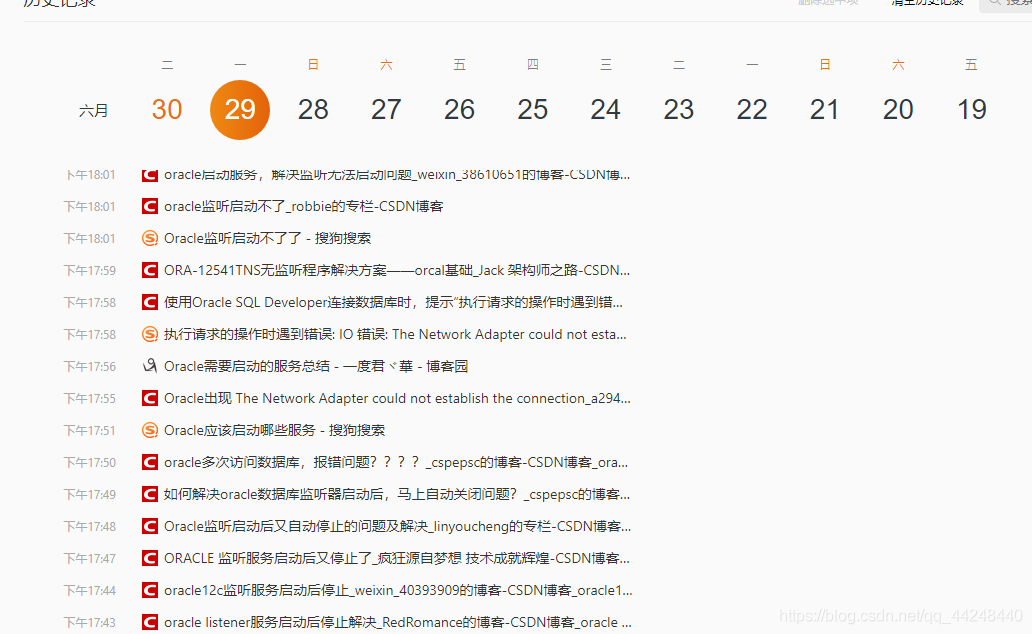Click cnblogs icon beside 'Oracle需要启动的服务总结'
The height and width of the screenshot is (634, 1032).
[x=150, y=366]
